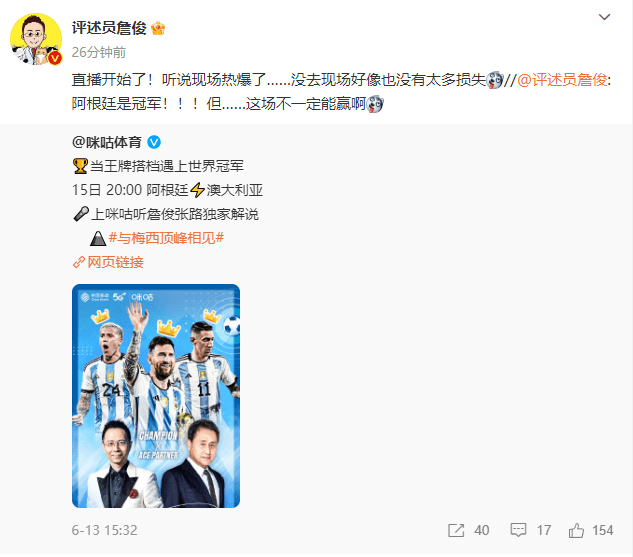The width and height of the screenshot is (633, 557).
Task: Click the repost share icon
Action: [x=456, y=530]
